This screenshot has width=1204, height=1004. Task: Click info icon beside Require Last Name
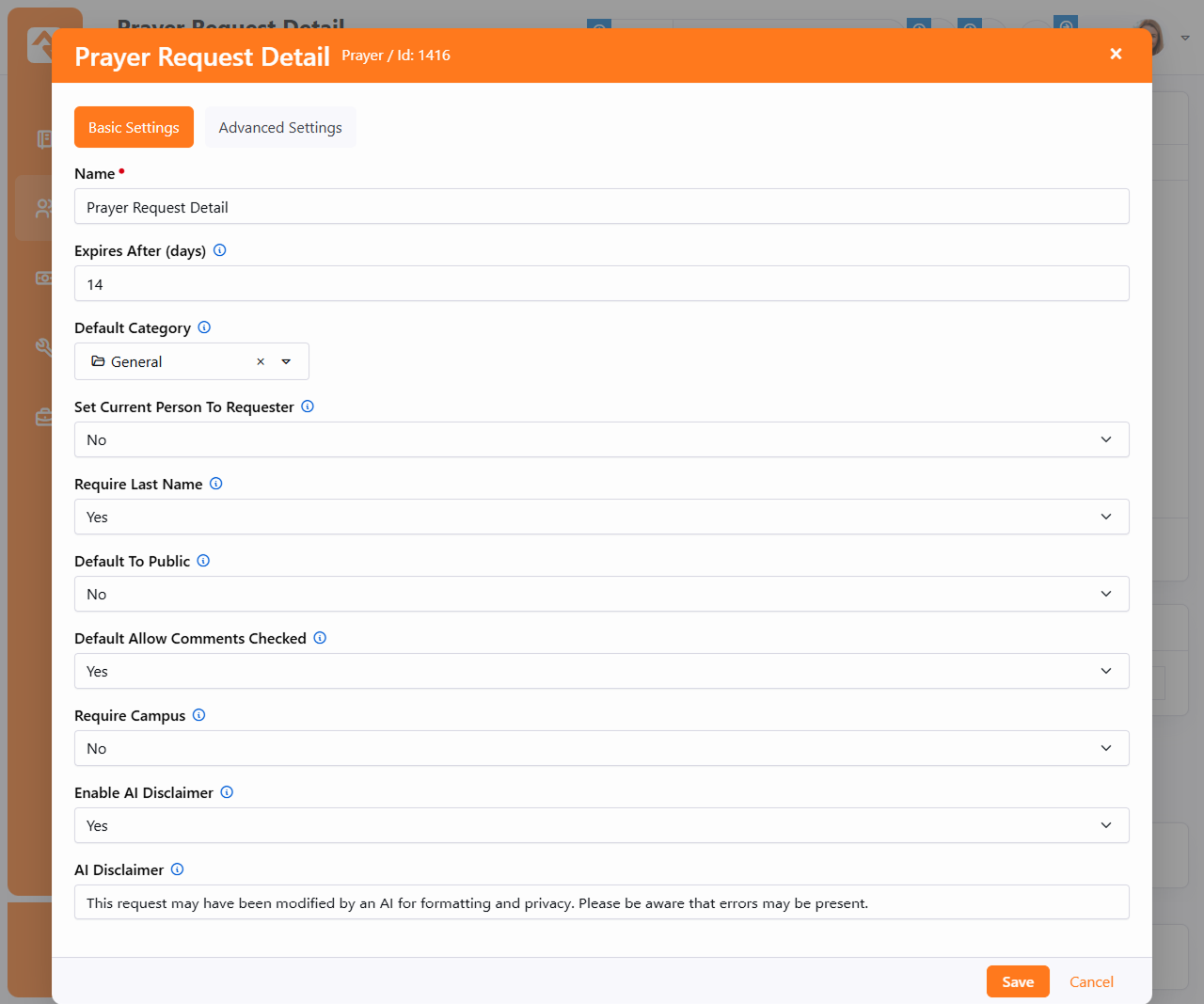coord(216,484)
